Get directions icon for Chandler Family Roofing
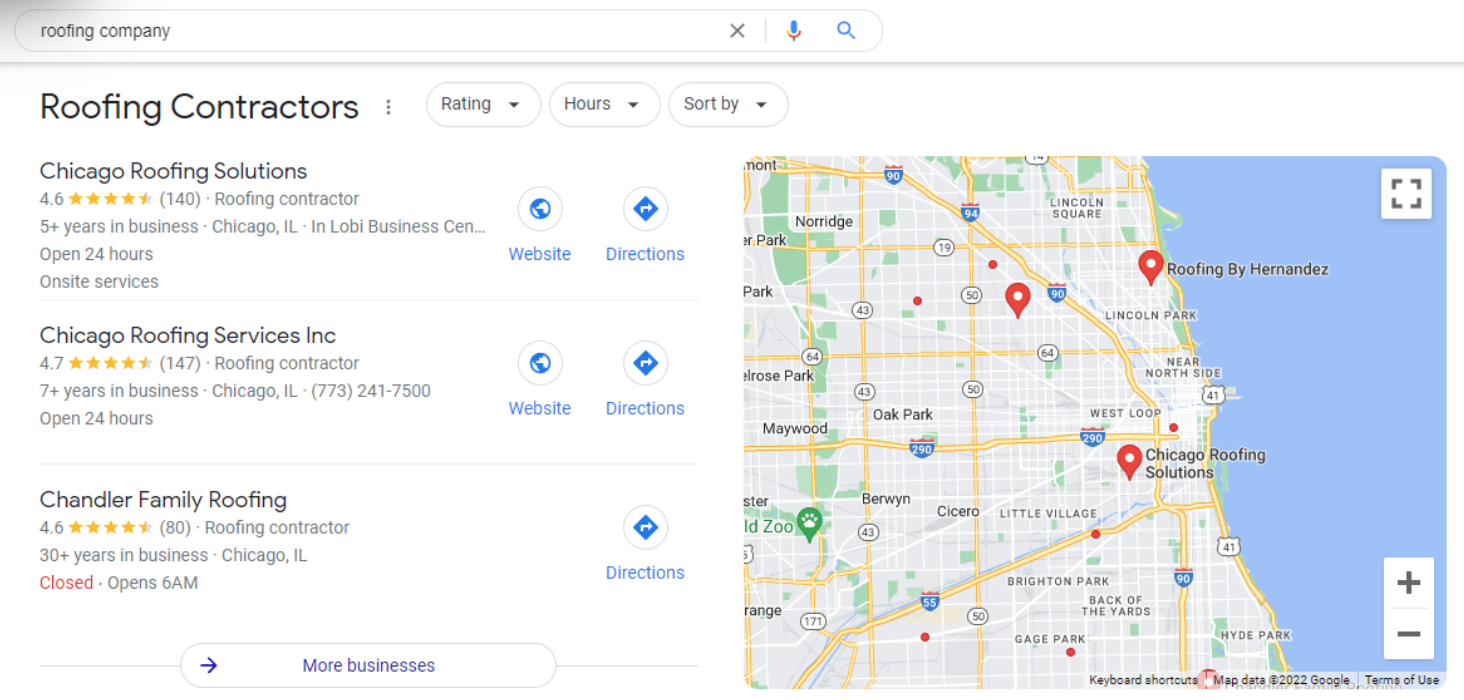Viewport: 1464px width, 700px height. pyautogui.click(x=645, y=527)
